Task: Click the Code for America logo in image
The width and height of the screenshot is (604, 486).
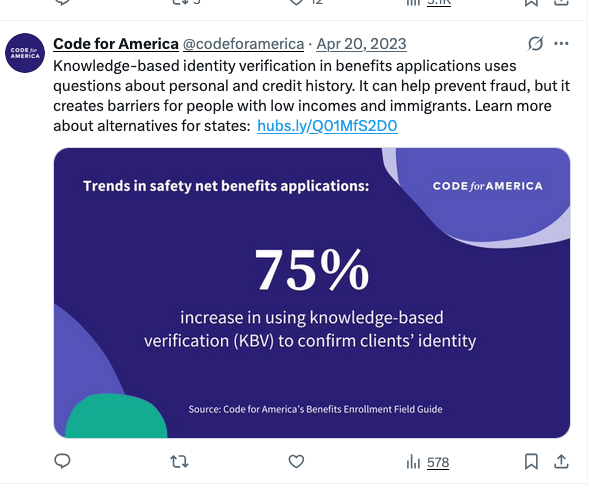Action: pyautogui.click(x=487, y=186)
